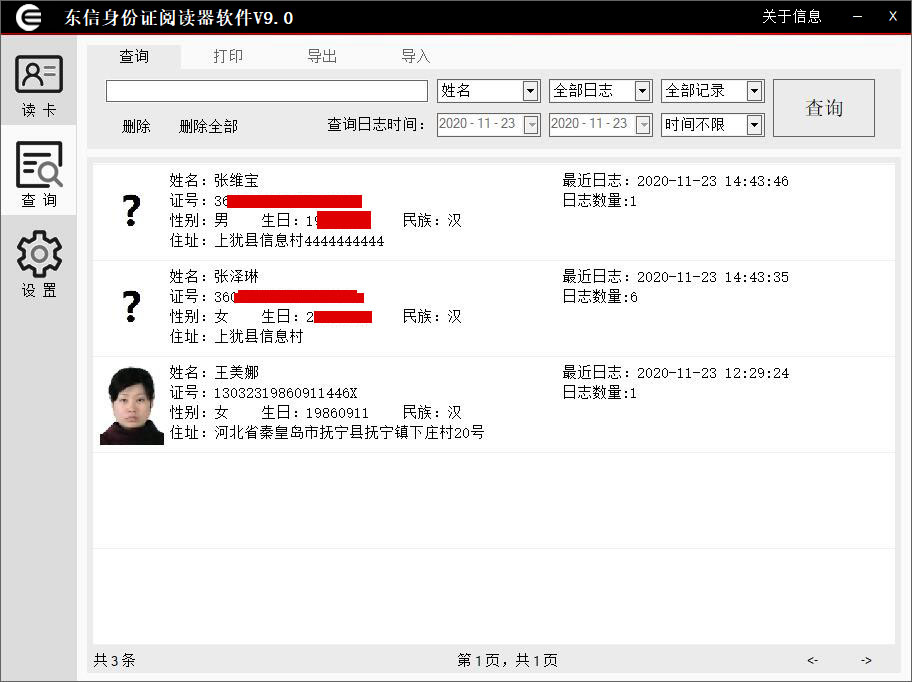Click the question mark placeholder for 张泽琳
Viewport: 912px width, 682px height.
click(x=131, y=307)
